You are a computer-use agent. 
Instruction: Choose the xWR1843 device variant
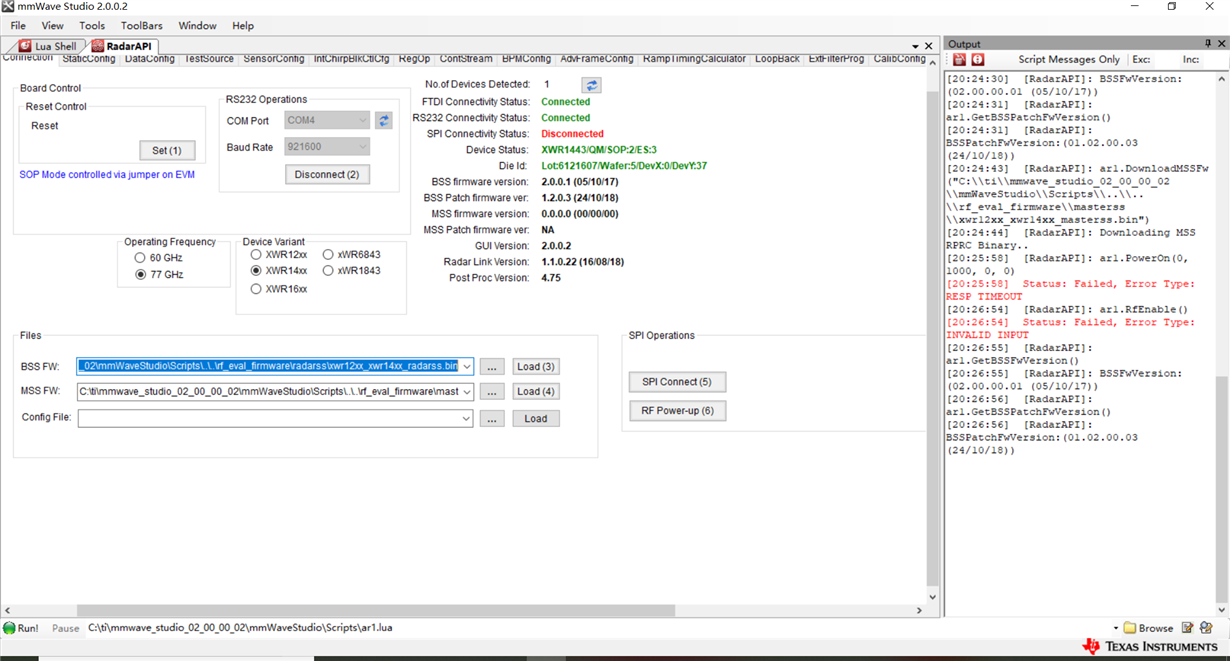(x=352, y=271)
